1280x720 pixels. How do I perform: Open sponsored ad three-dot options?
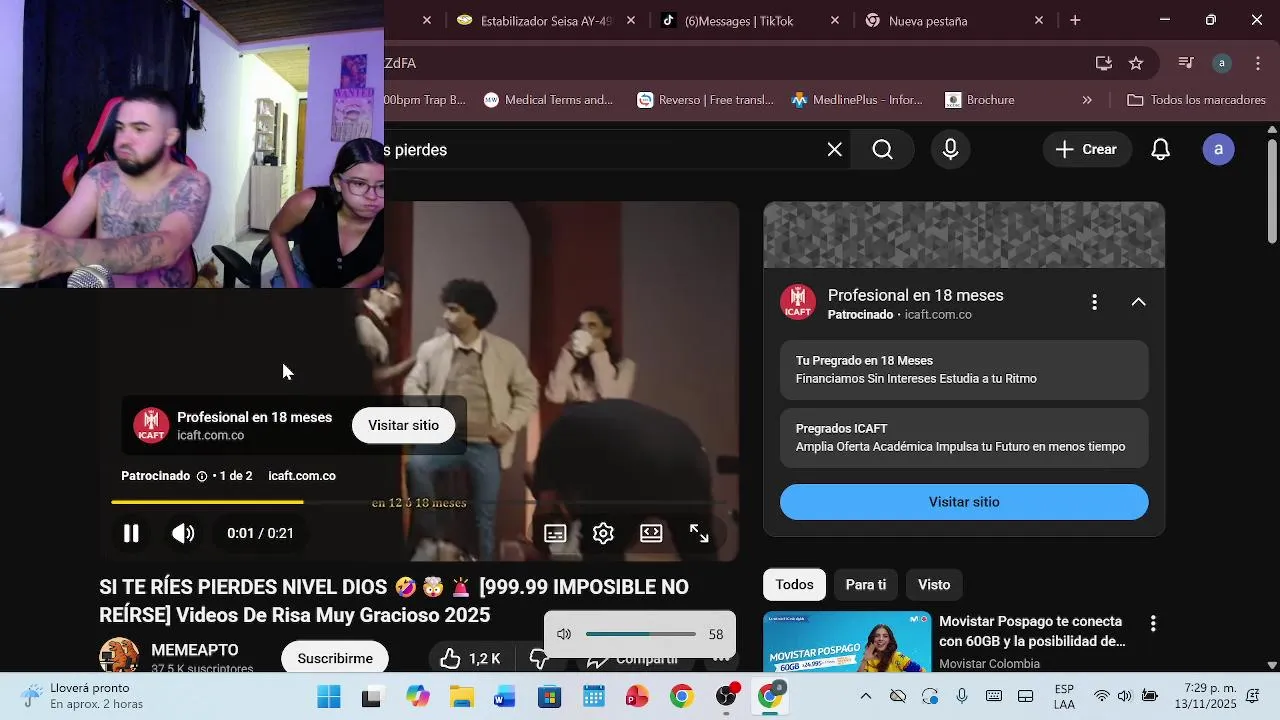(1094, 302)
